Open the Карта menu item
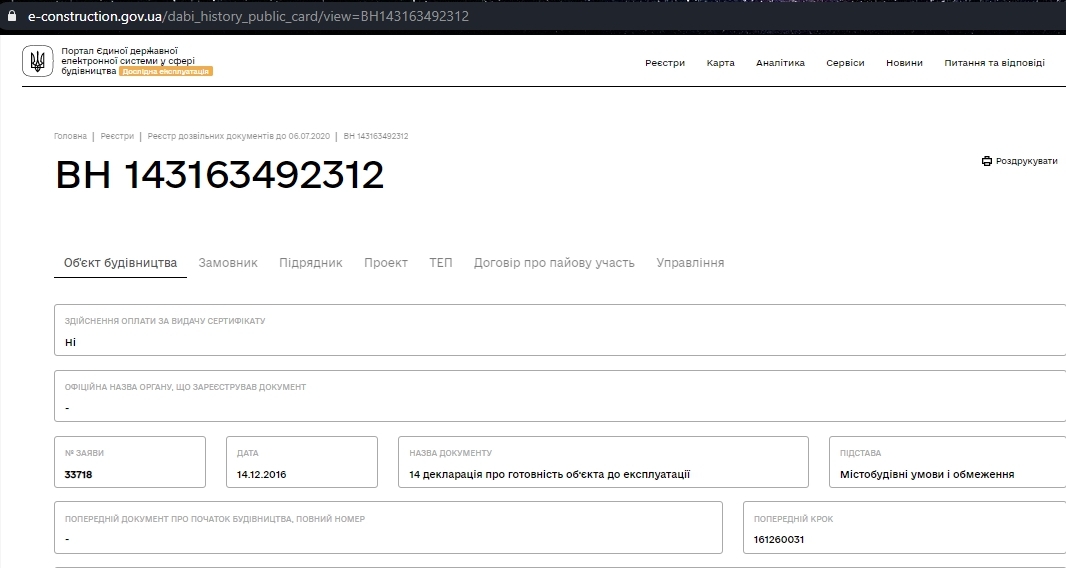The image size is (1066, 568). 720,63
